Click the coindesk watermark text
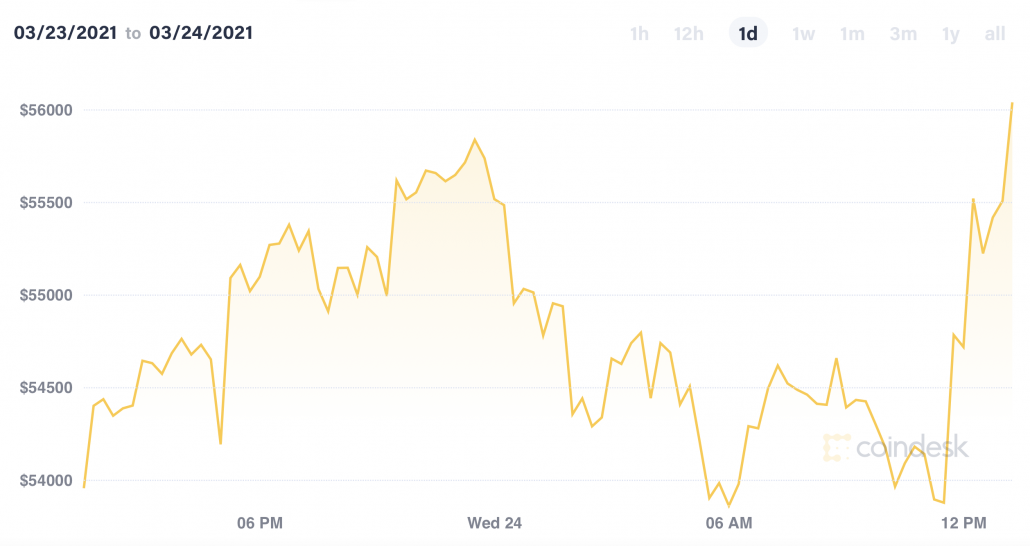The height and width of the screenshot is (546, 1030). pos(912,448)
